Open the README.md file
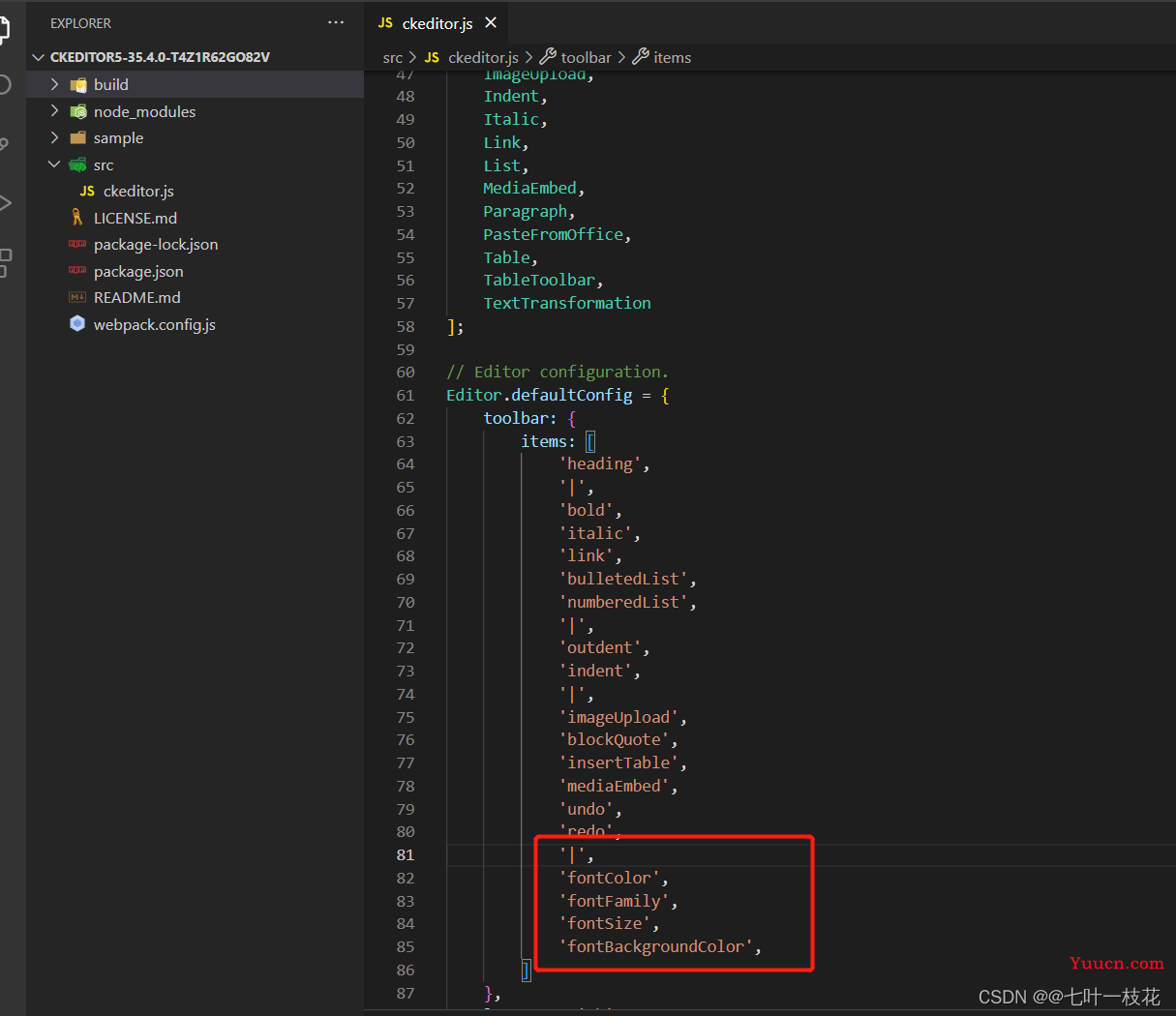Screen dimensions: 1176x1016 [x=137, y=298]
